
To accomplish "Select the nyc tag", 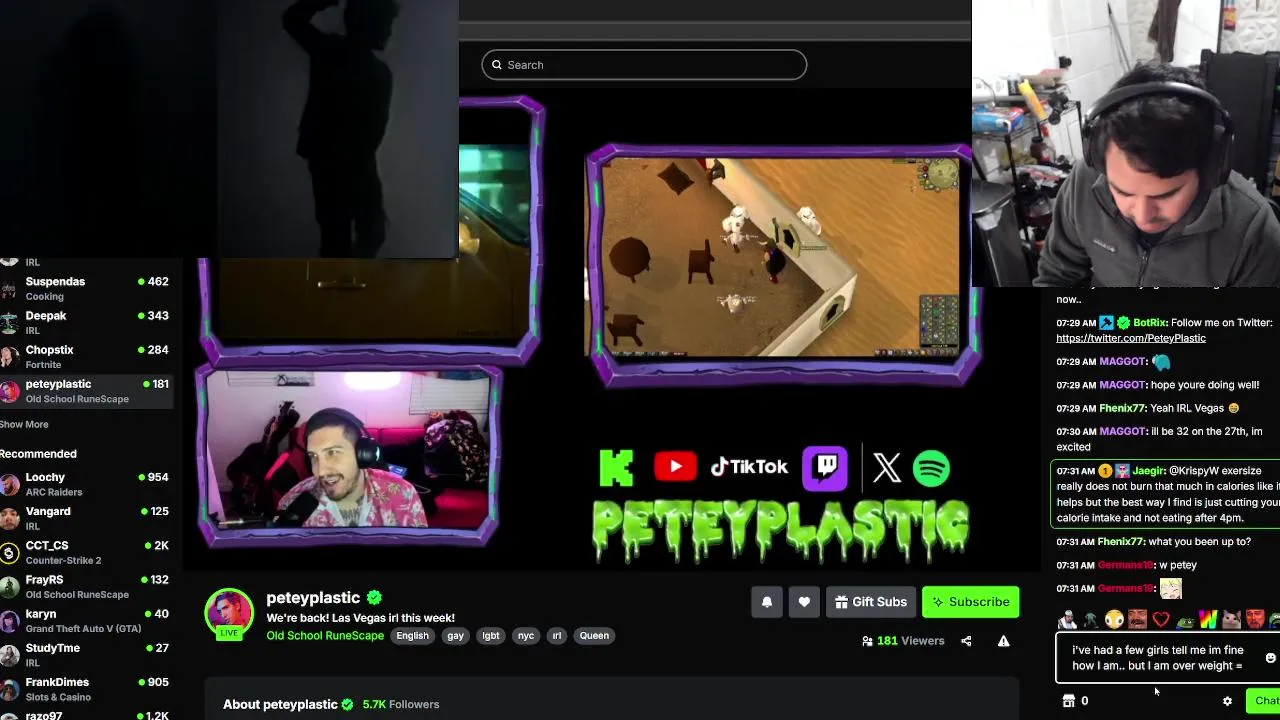I will [x=526, y=636].
